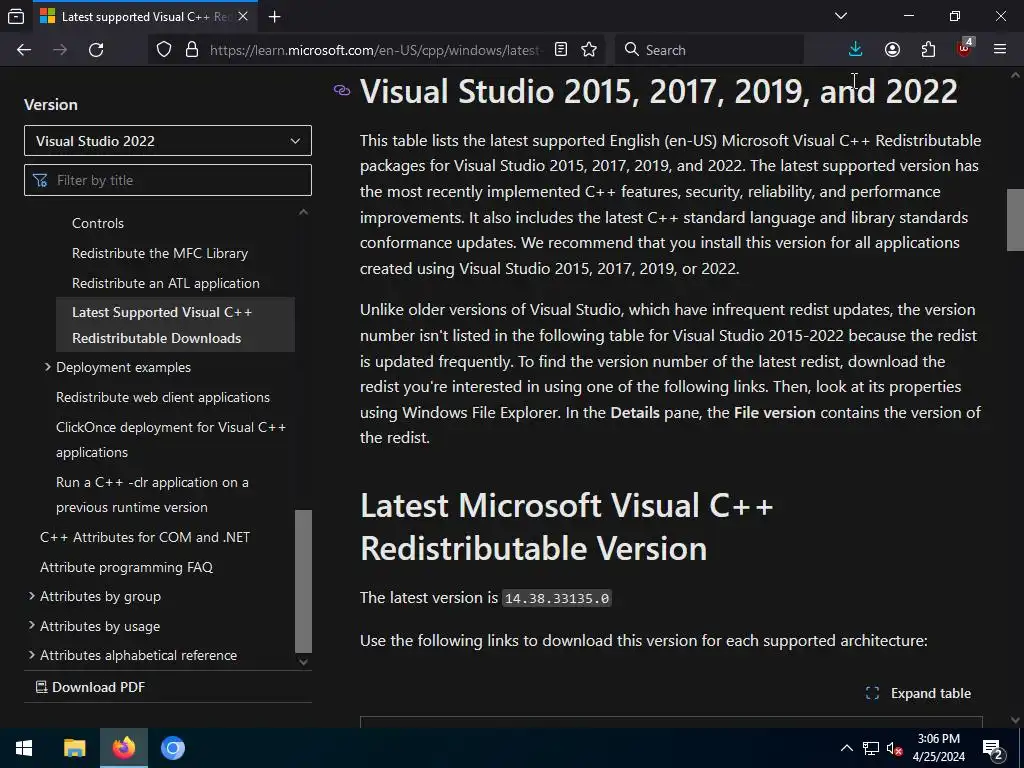Click the Download PDF button
Screen dimensions: 1024x768
[91, 687]
